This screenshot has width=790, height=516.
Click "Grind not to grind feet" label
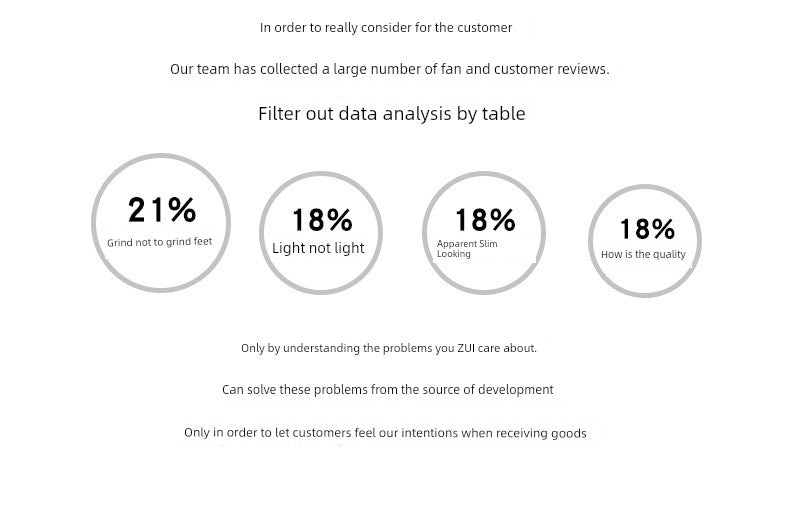pos(159,242)
